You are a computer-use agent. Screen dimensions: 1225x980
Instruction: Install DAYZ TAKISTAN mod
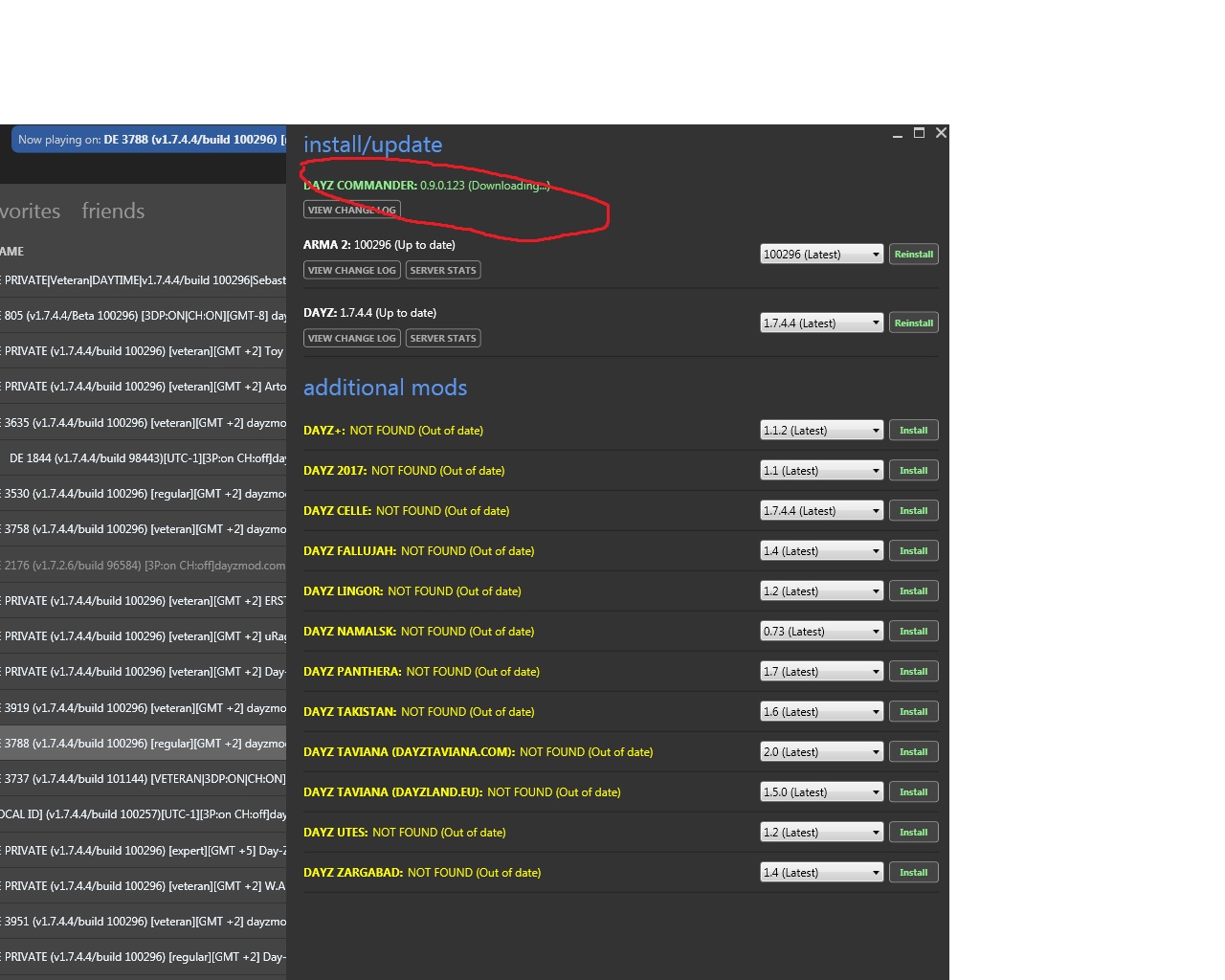(914, 711)
